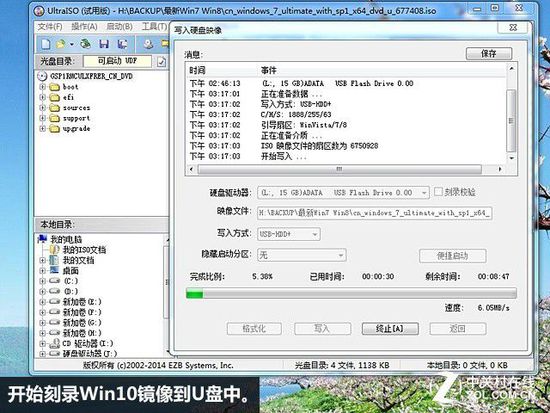Click the CD 驱动器 (I:) drive icon
The height and width of the screenshot is (413, 550).
pyautogui.click(x=54, y=343)
